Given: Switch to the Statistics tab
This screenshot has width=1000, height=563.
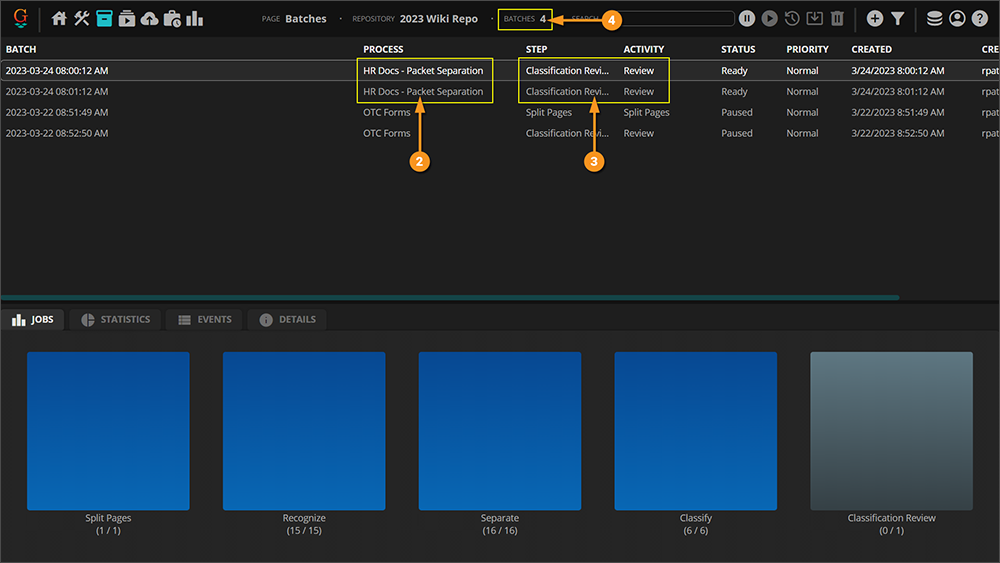Looking at the screenshot, I should [x=116, y=319].
